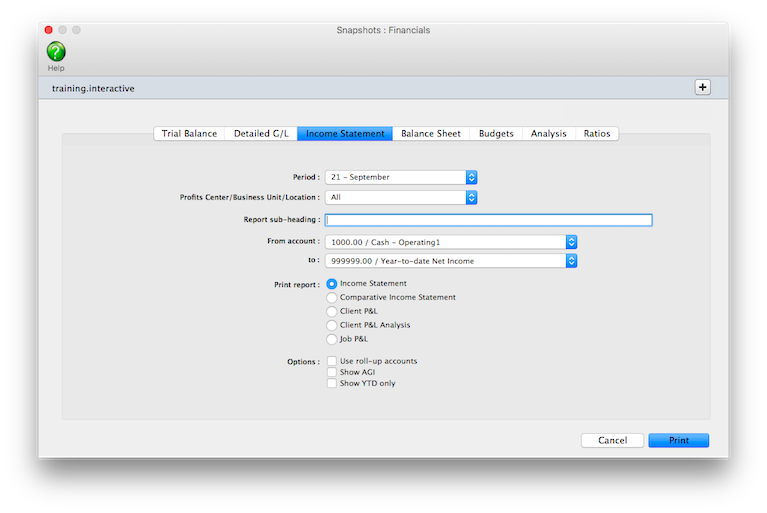Open the 'to' account dropdown

click(451, 261)
